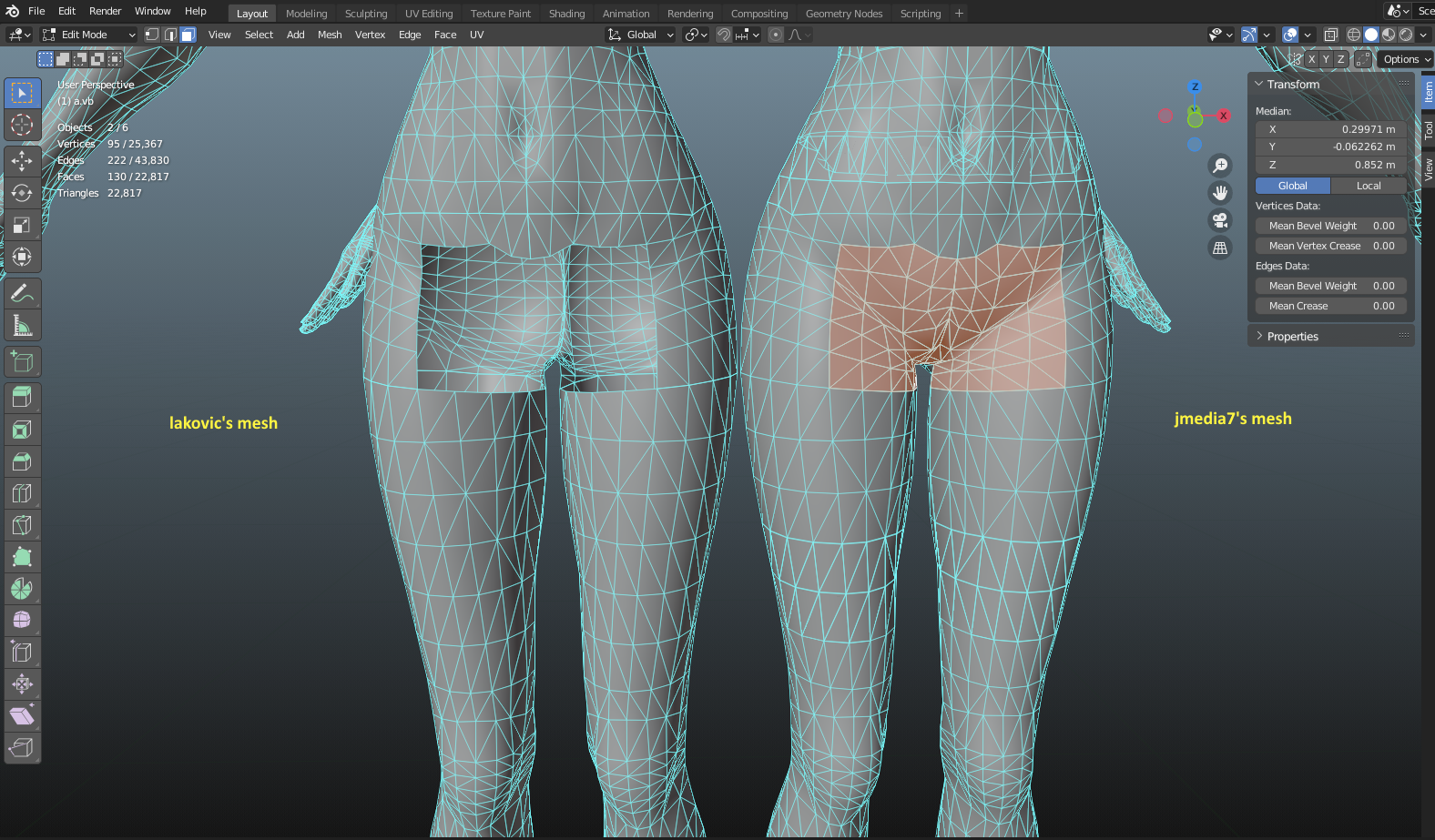Open snapping options dropdown

coord(748,35)
